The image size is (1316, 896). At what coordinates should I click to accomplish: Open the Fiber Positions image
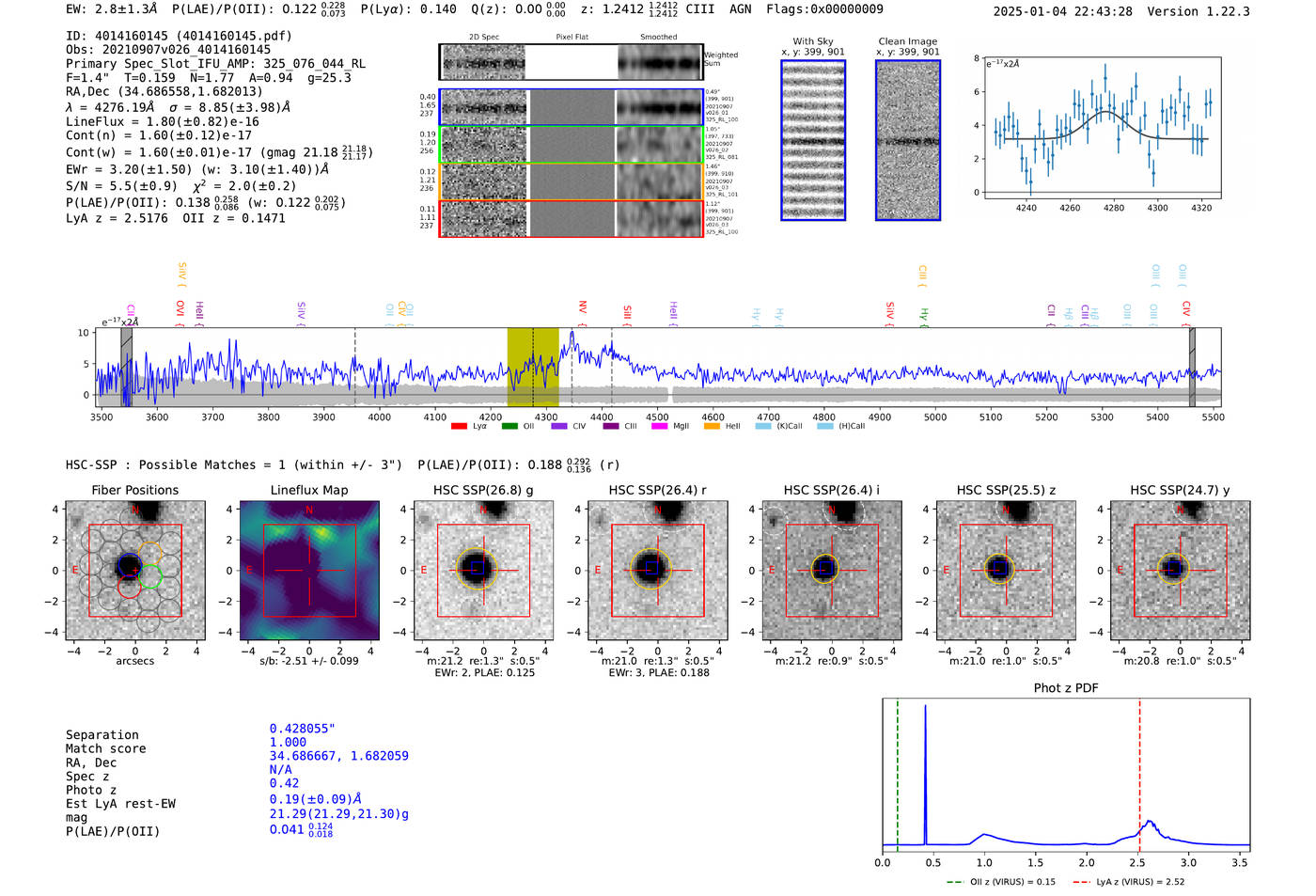[135, 571]
